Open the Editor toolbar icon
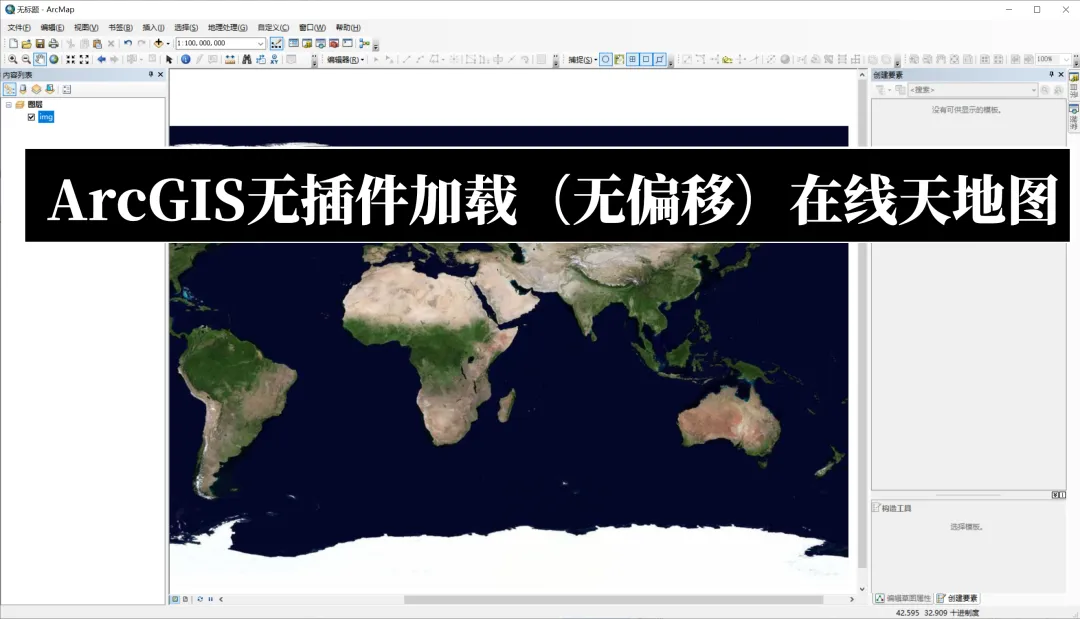The width and height of the screenshot is (1080, 619). (x=276, y=43)
